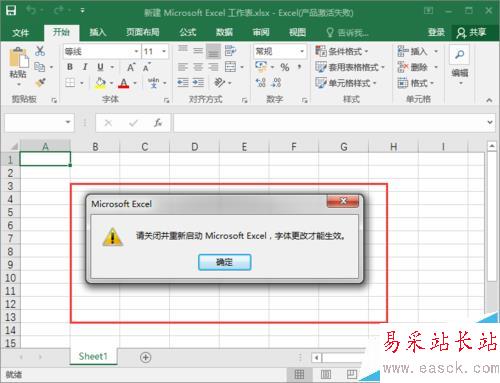Click the phonetic guide (wén) icon
Viewport: 500px width, 383px height.
click(153, 83)
